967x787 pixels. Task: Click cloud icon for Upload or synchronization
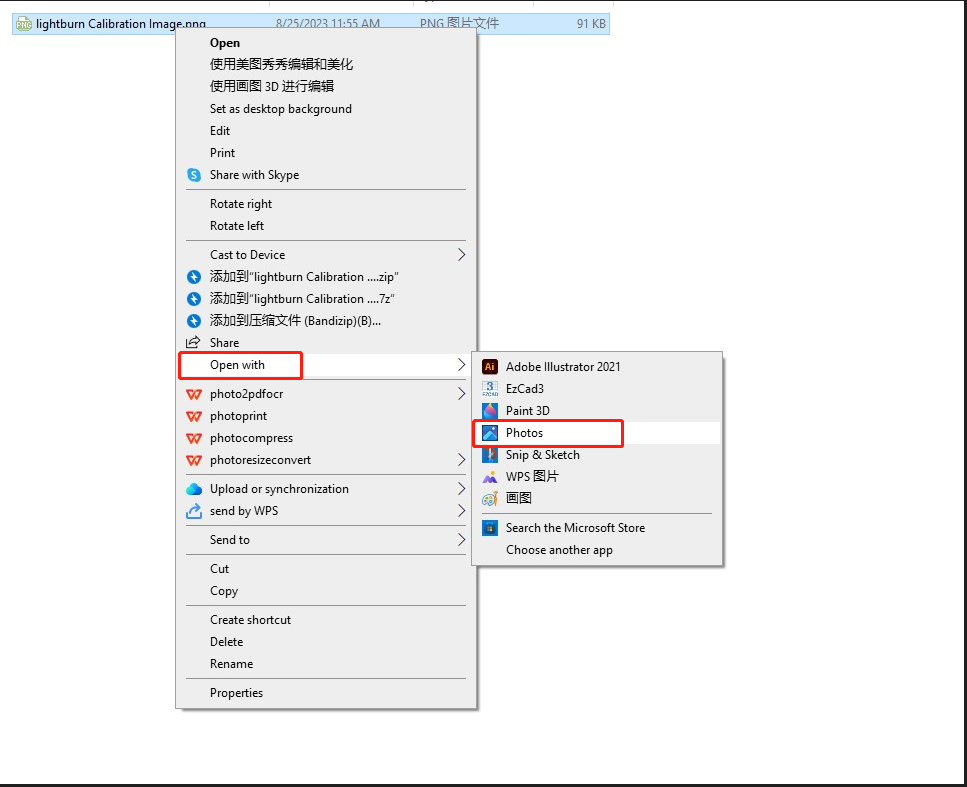194,489
